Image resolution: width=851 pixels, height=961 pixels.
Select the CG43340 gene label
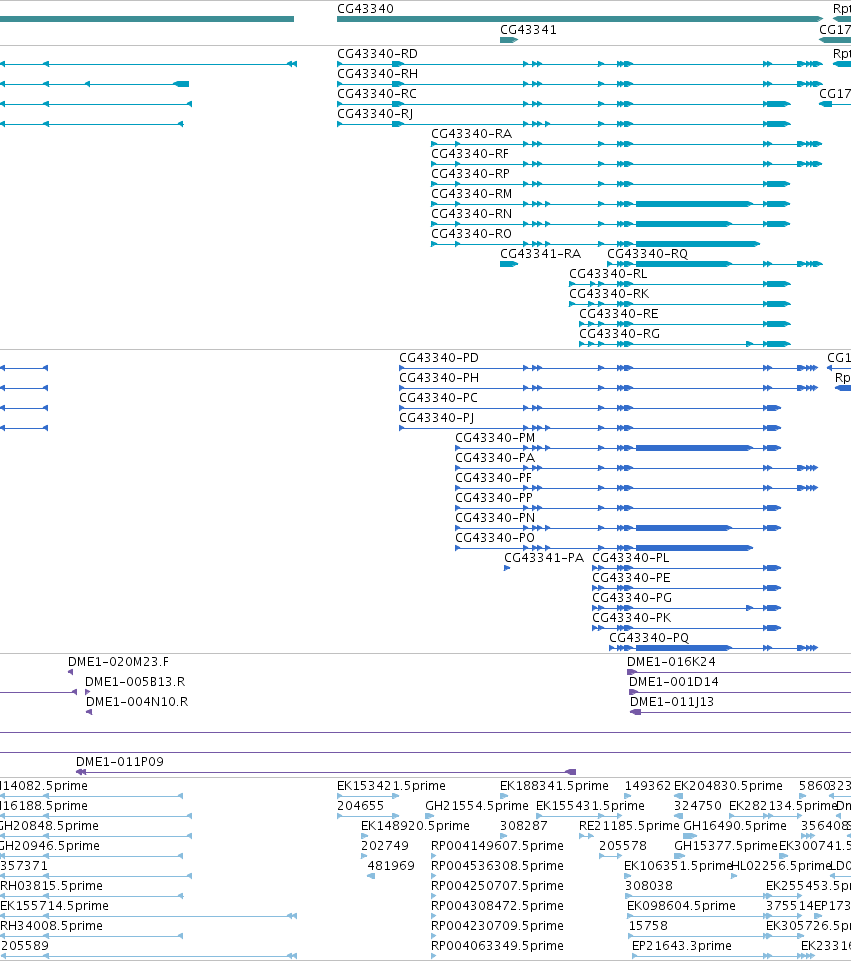[x=365, y=9]
